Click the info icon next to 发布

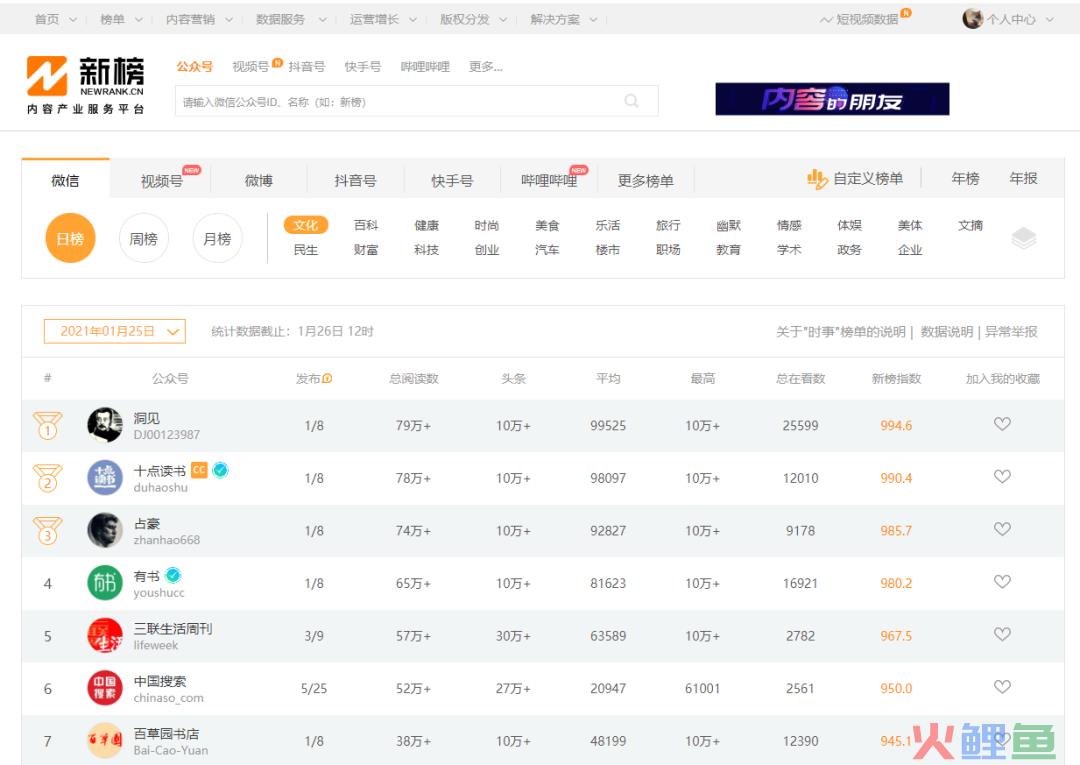(x=328, y=378)
